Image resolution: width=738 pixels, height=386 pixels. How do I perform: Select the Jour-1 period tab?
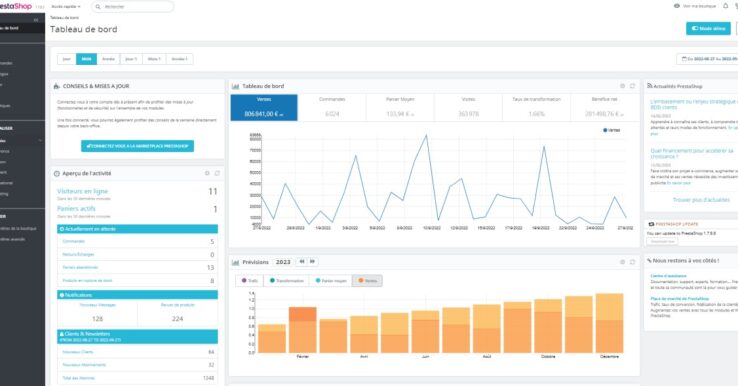tap(131, 59)
